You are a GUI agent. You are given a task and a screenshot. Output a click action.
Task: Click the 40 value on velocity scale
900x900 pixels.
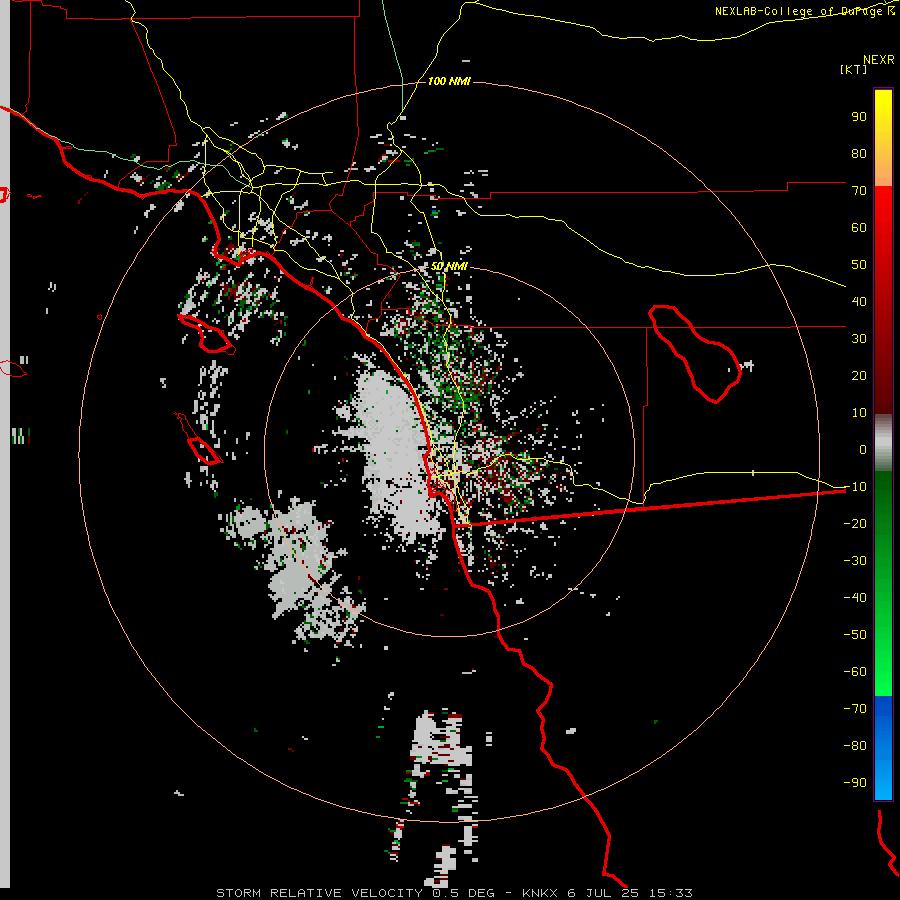point(859,301)
